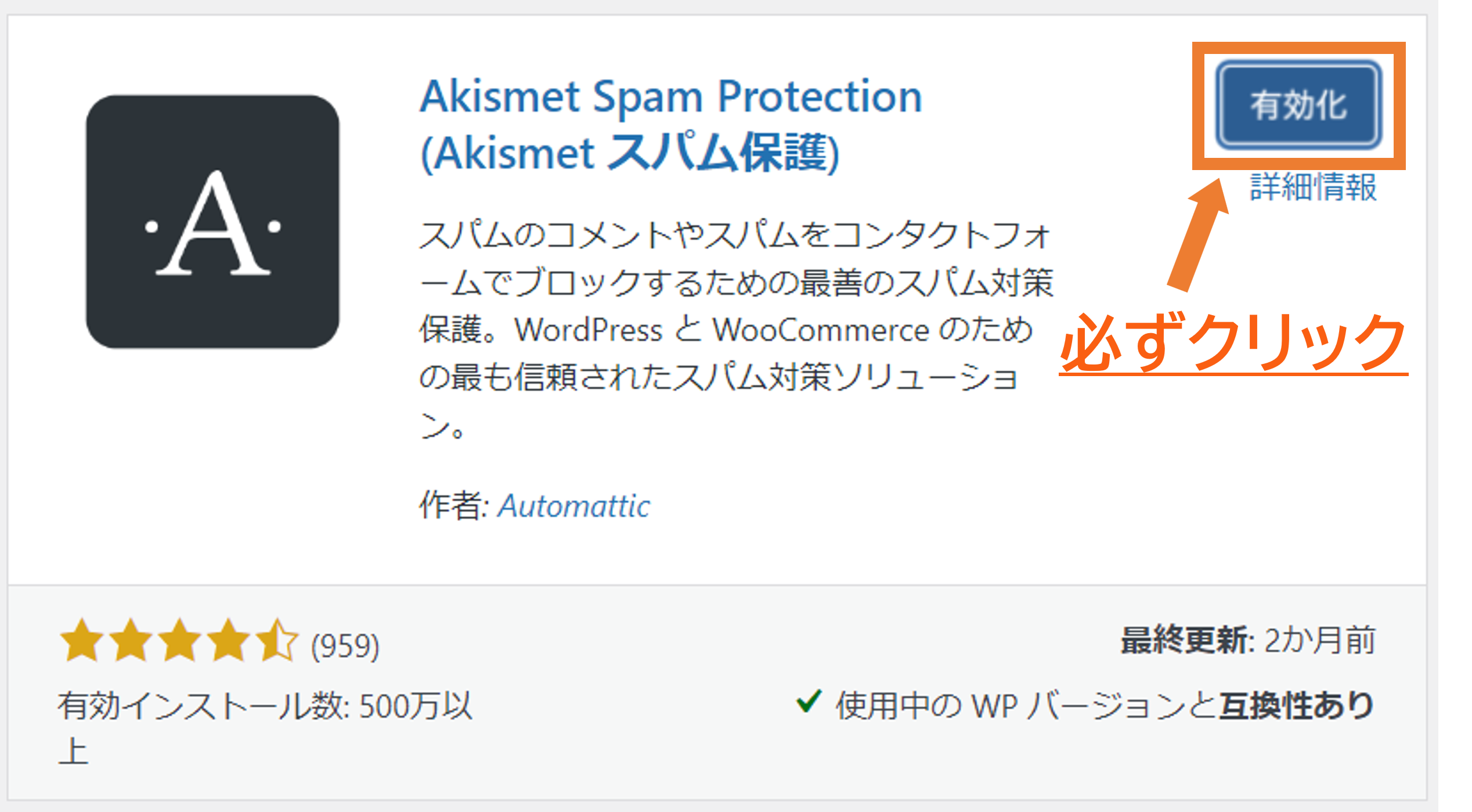This screenshot has height=812, width=1472.
Task: Visit the Automattic author link
Action: pos(574,506)
